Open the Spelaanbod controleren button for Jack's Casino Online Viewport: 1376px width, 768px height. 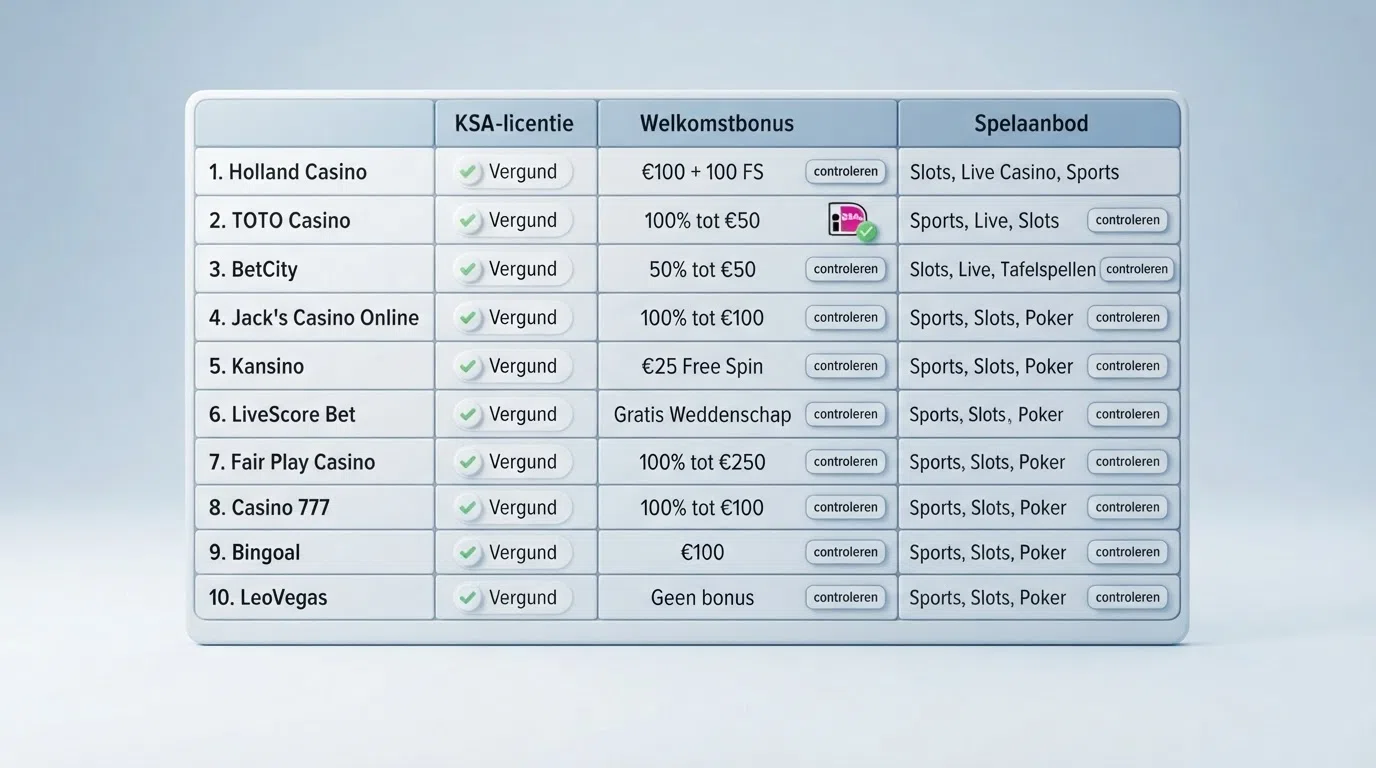[x=1128, y=318]
